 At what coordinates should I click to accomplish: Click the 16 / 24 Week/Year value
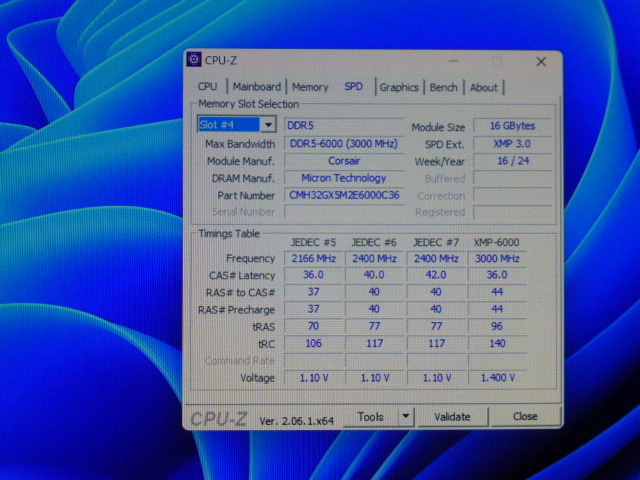513,161
